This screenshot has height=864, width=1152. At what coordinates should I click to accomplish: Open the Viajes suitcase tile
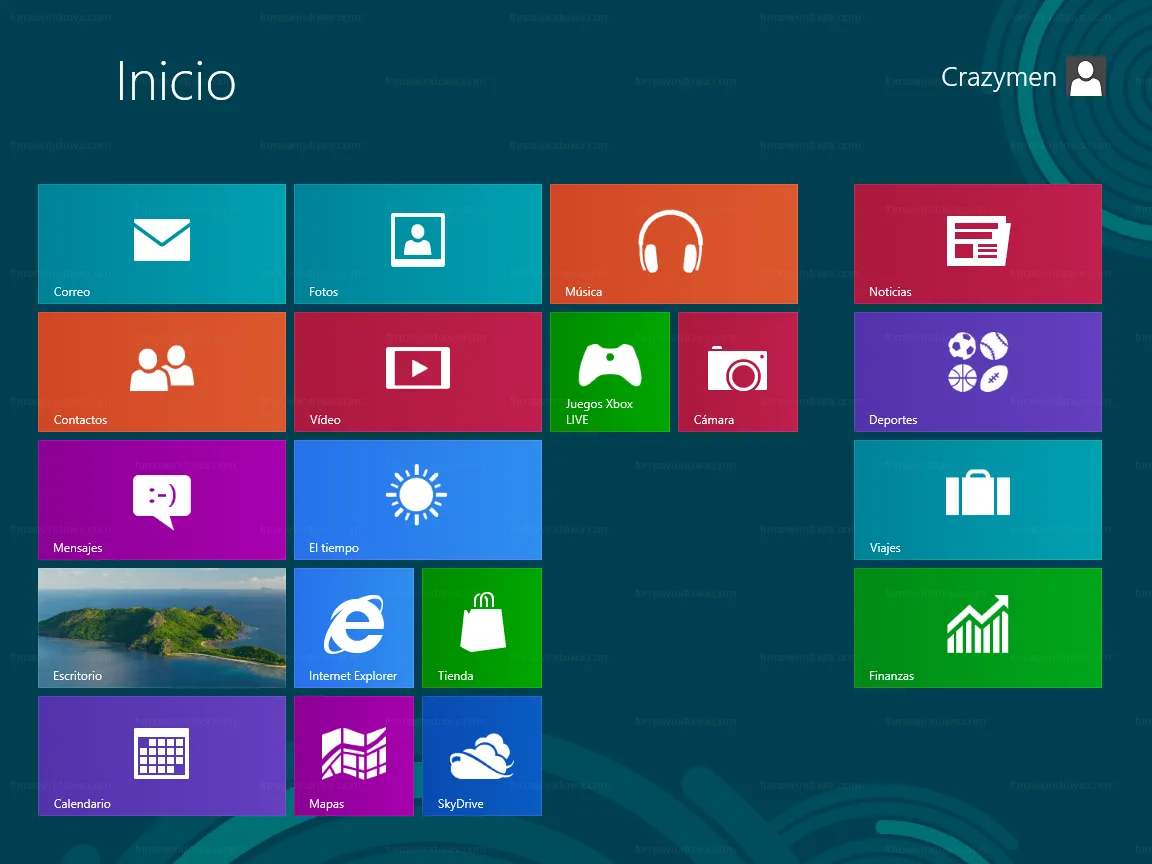tap(977, 500)
